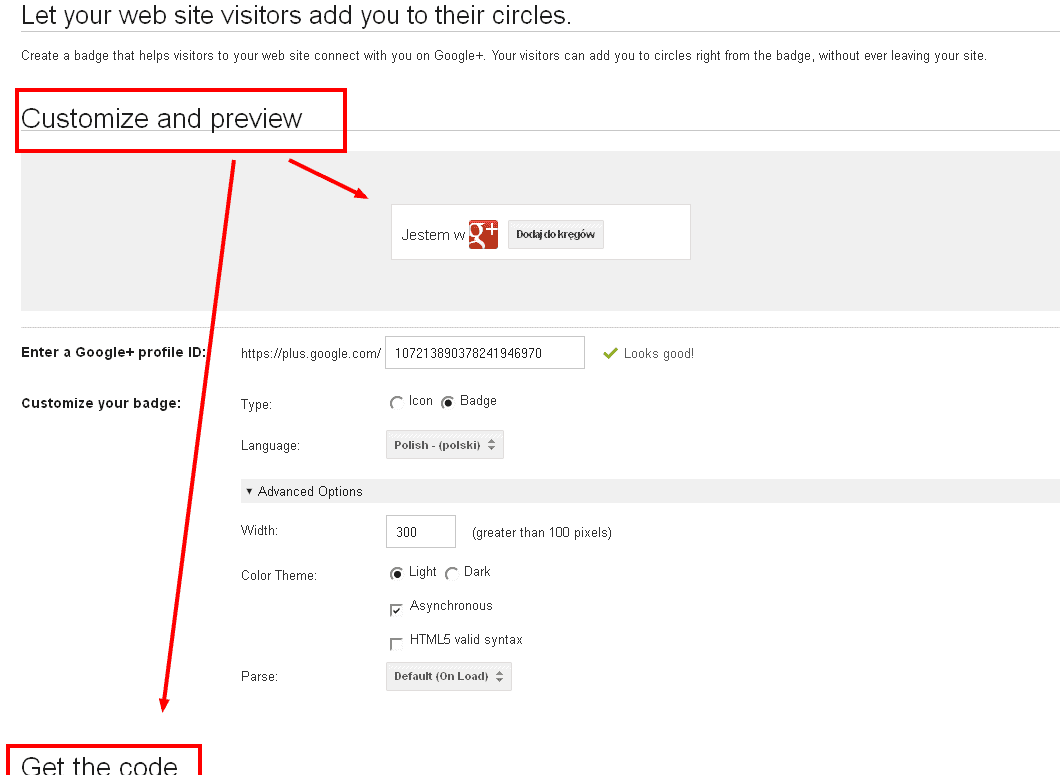This screenshot has width=1060, height=775.
Task: Select the Badge type radio button
Action: coord(447,402)
